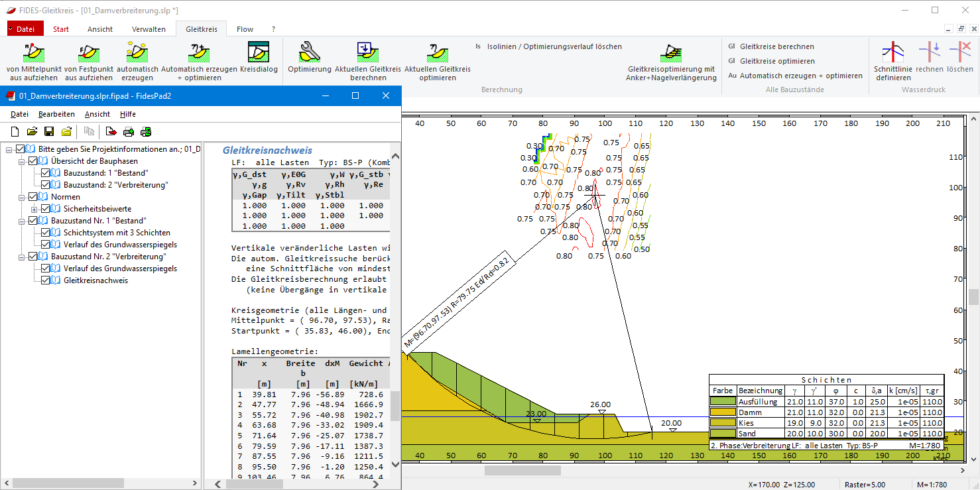Click the green Ausfüllung color swatch in legend
The width and height of the screenshot is (980, 490).
click(722, 400)
